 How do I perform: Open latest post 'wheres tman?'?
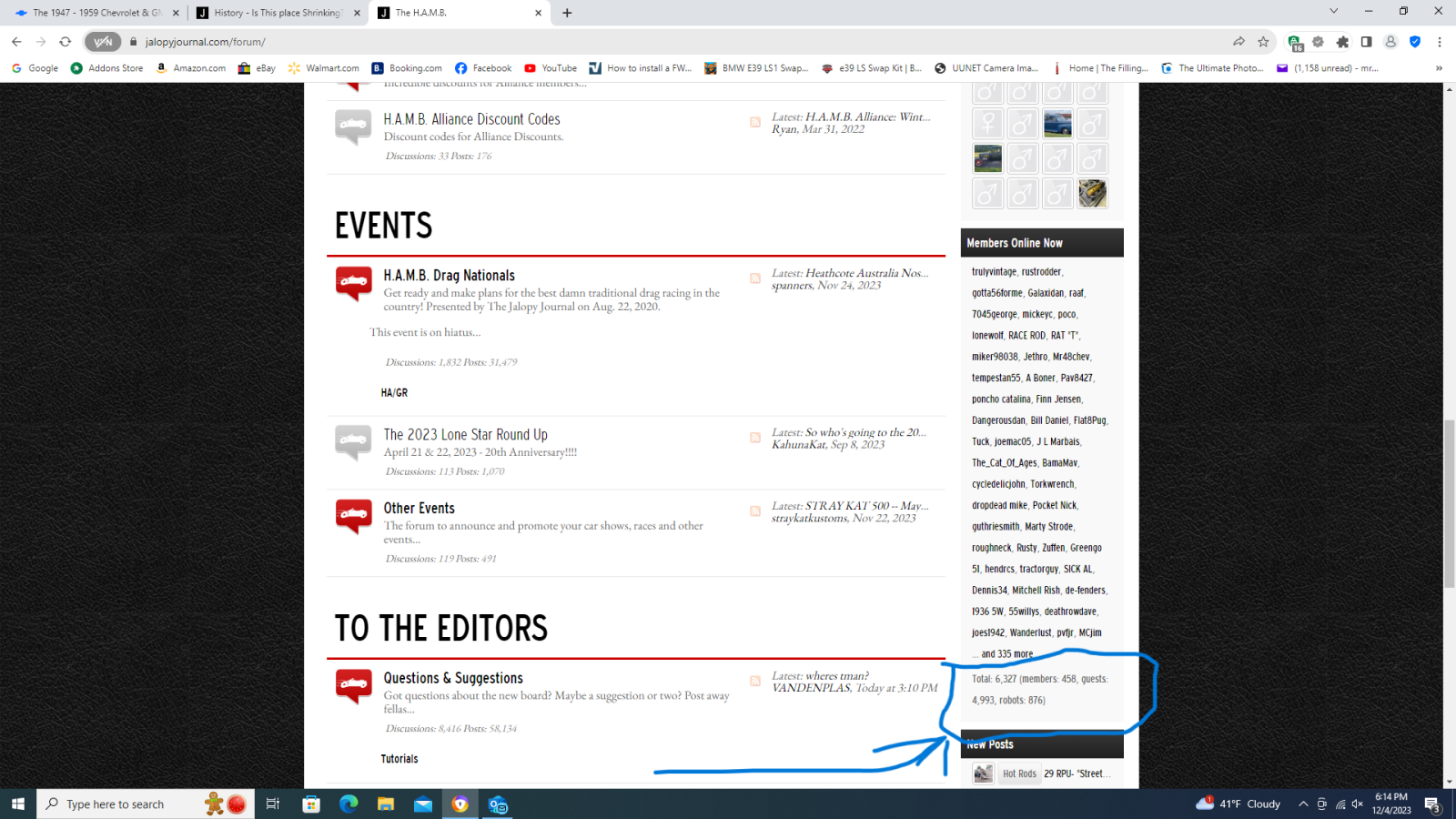[x=837, y=675]
